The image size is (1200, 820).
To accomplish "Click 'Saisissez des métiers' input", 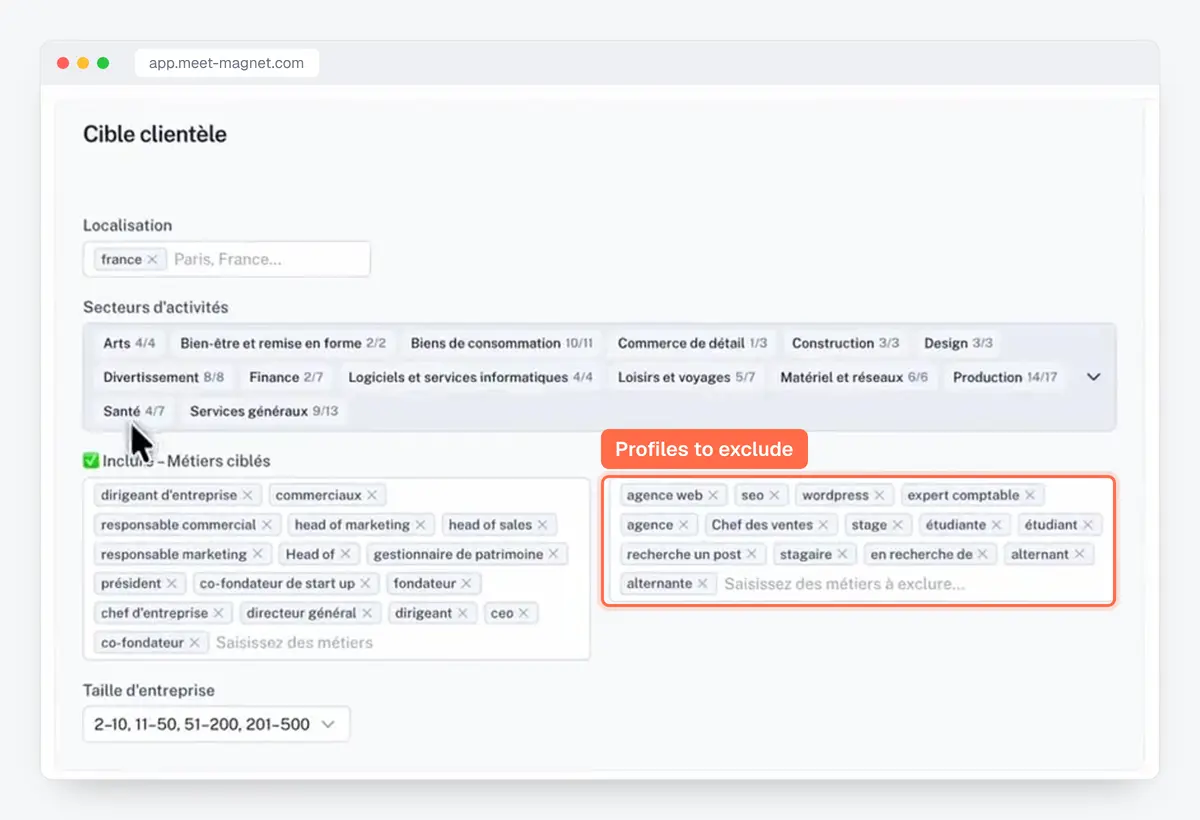I will tap(294, 643).
